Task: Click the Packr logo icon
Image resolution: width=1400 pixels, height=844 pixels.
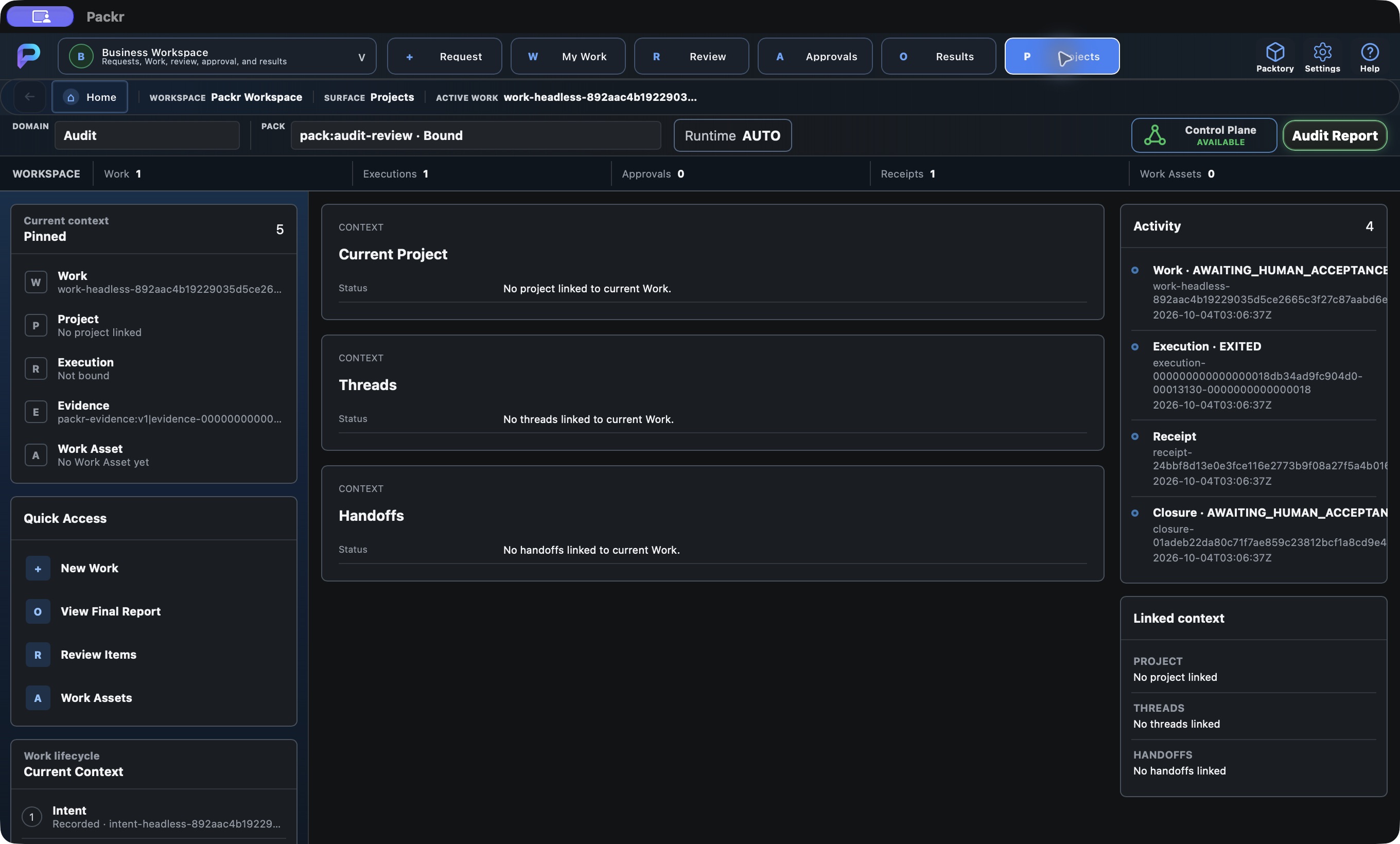Action: point(28,56)
